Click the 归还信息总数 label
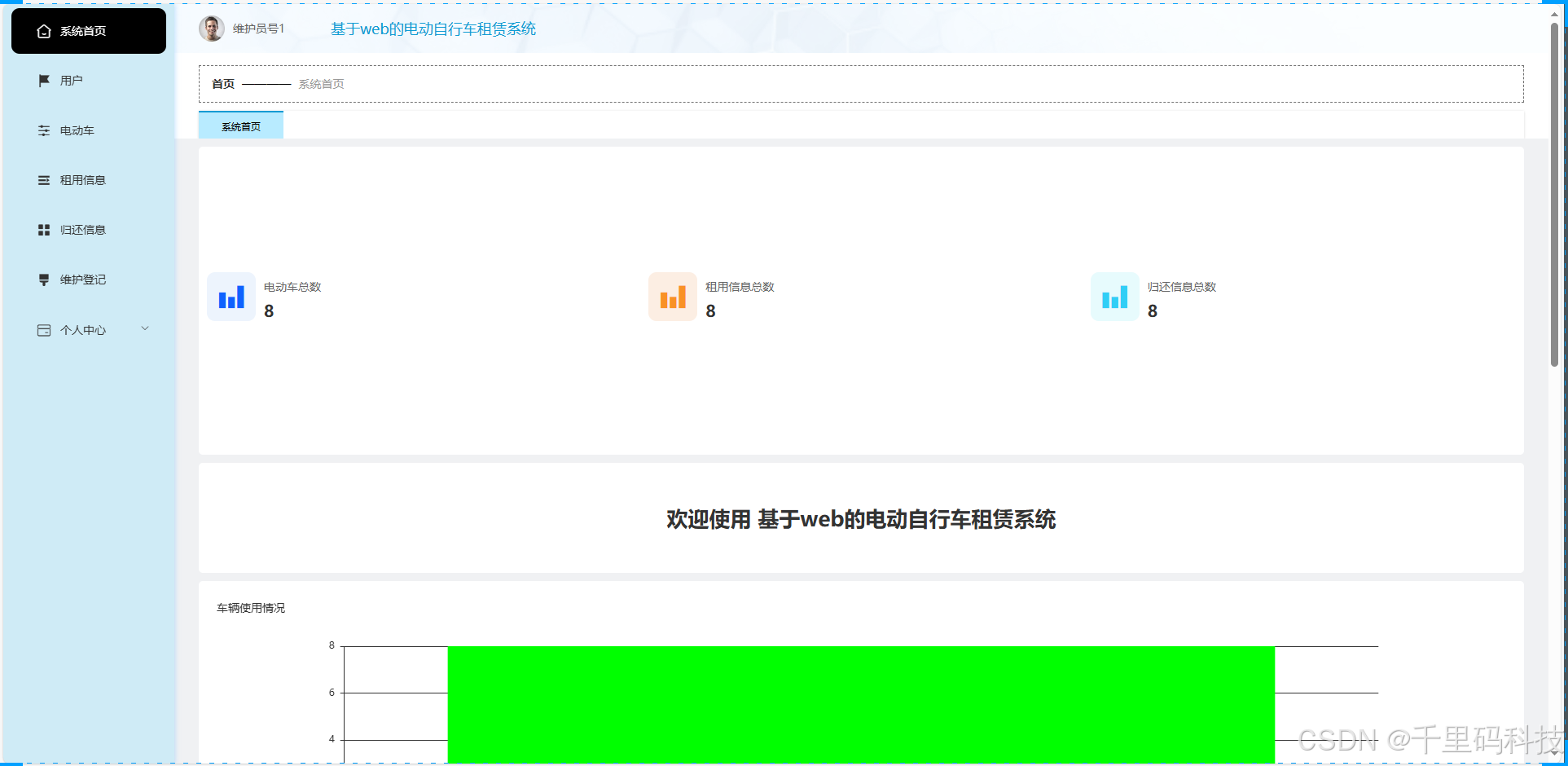This screenshot has height=766, width=1568. pos(1182,287)
